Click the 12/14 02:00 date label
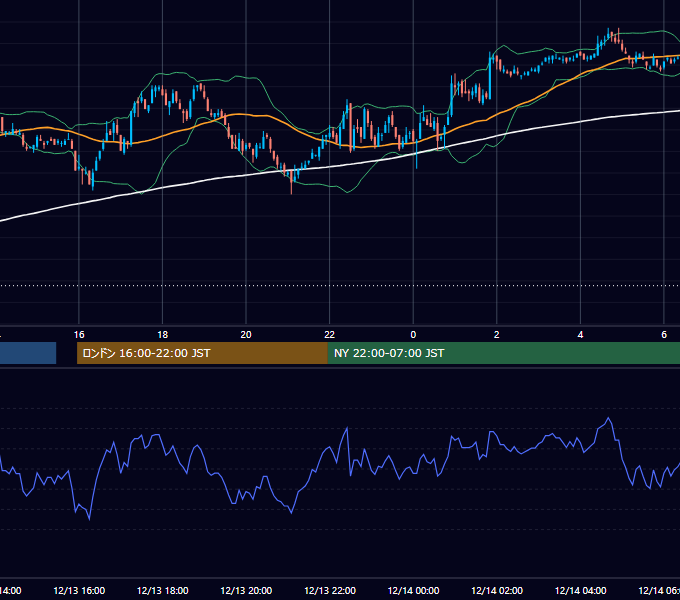Image resolution: width=680 pixels, height=600 pixels. pos(497,591)
